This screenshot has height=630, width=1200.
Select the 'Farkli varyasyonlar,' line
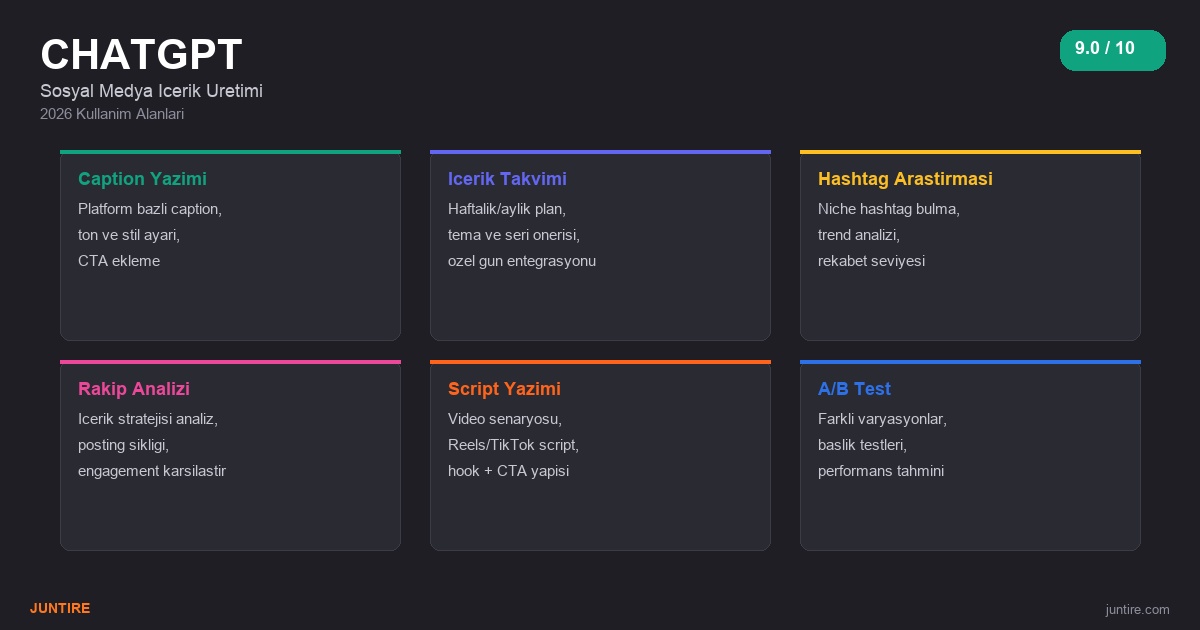click(x=882, y=419)
